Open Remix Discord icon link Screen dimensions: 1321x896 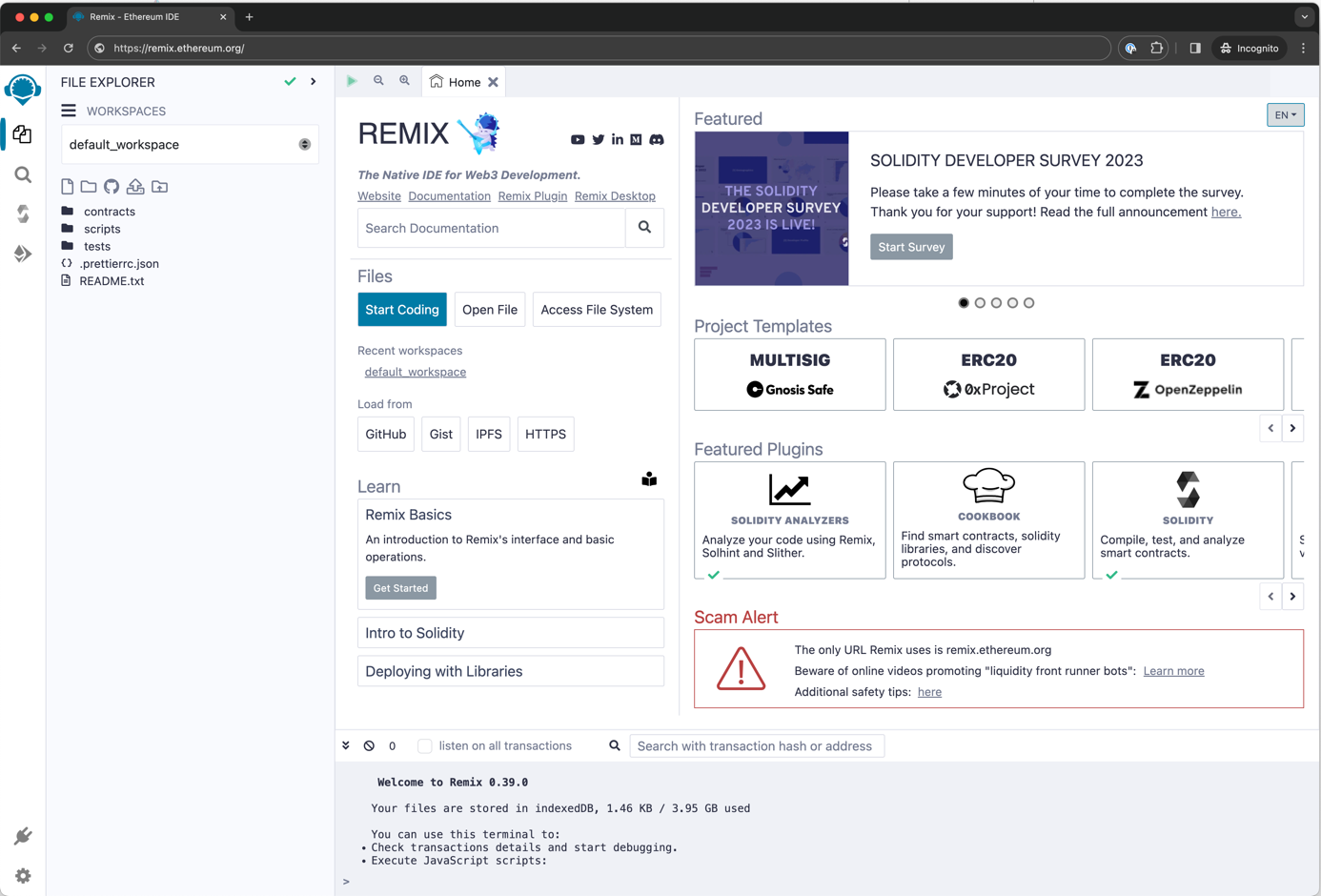pyautogui.click(x=657, y=140)
